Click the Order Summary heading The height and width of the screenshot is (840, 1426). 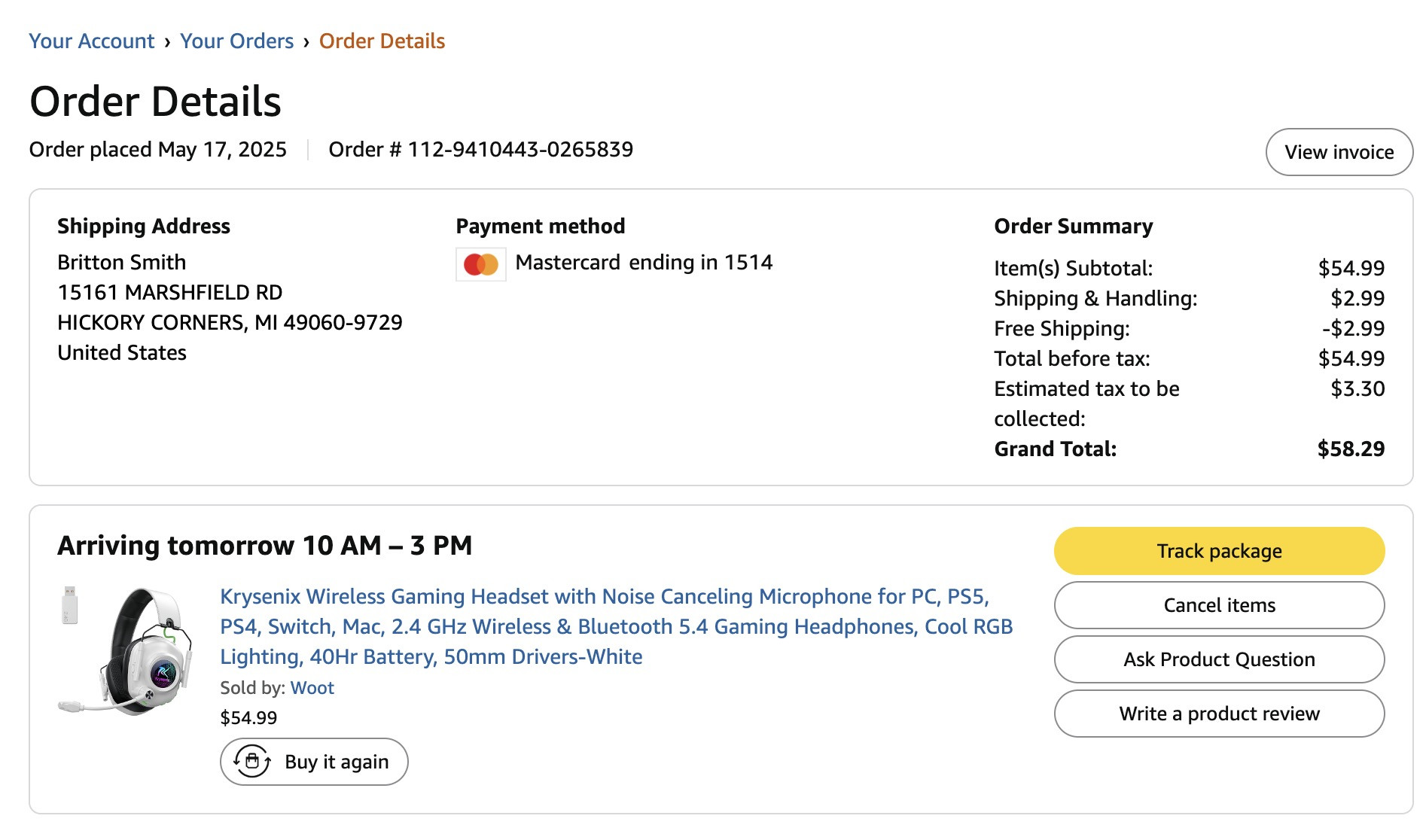1074,226
